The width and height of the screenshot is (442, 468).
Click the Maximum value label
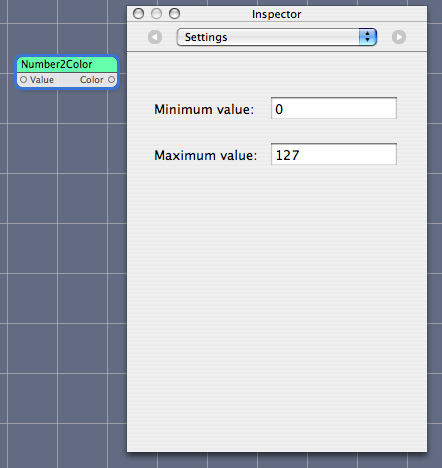point(206,155)
